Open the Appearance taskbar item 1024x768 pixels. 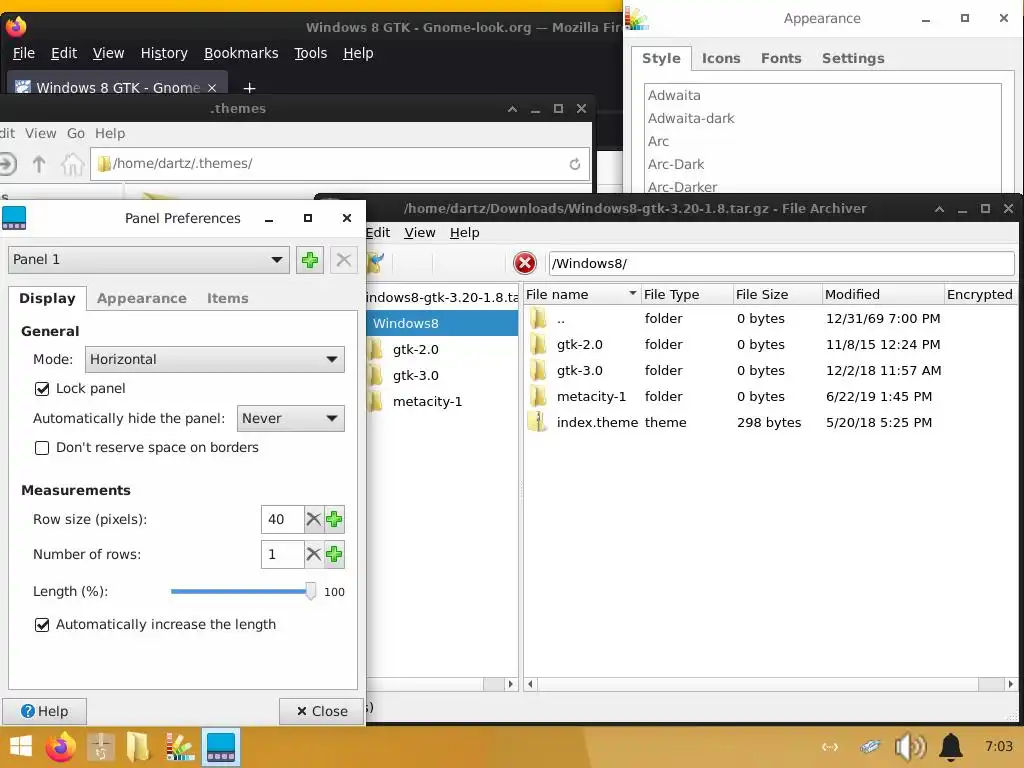(x=180, y=747)
